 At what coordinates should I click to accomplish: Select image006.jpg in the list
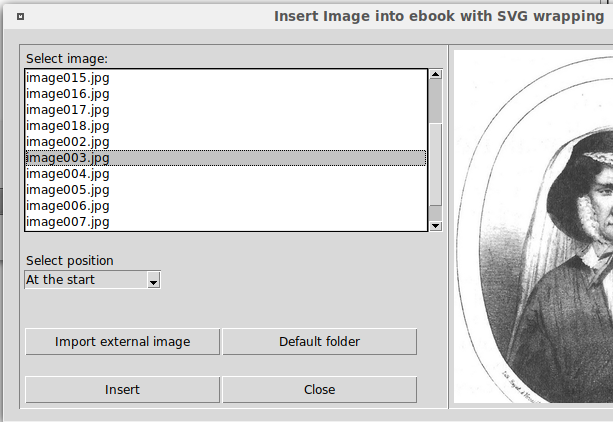point(226,206)
